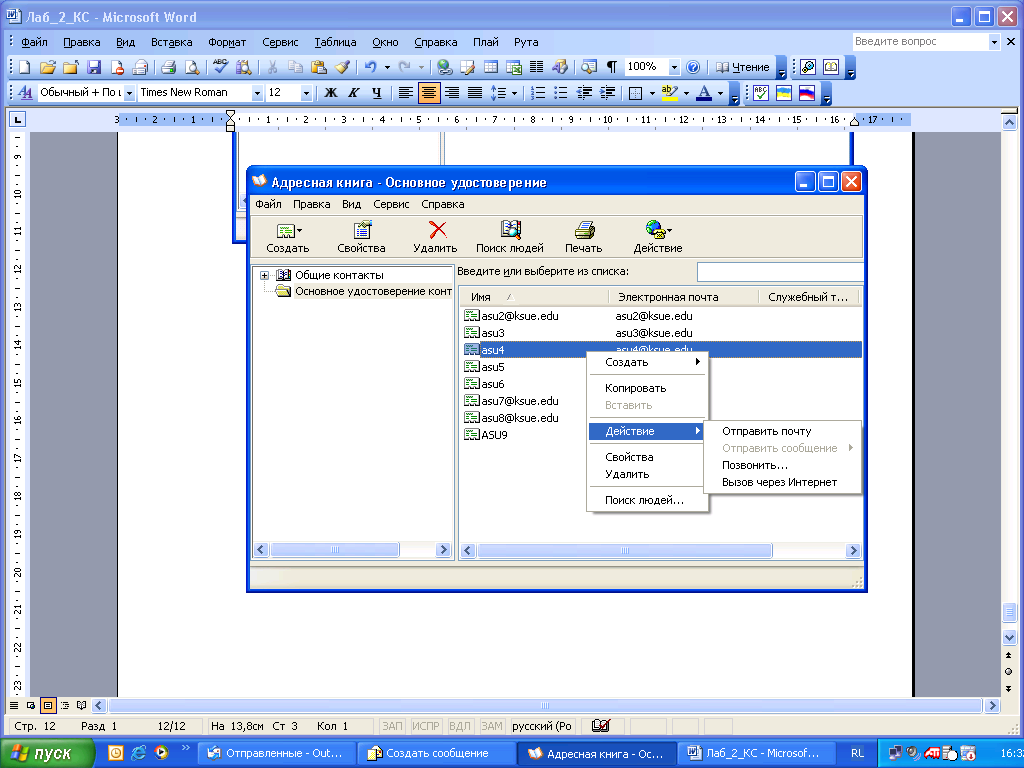Screen dimensions: 1024x768
Task: Toggle document map icon
Action: (x=588, y=67)
